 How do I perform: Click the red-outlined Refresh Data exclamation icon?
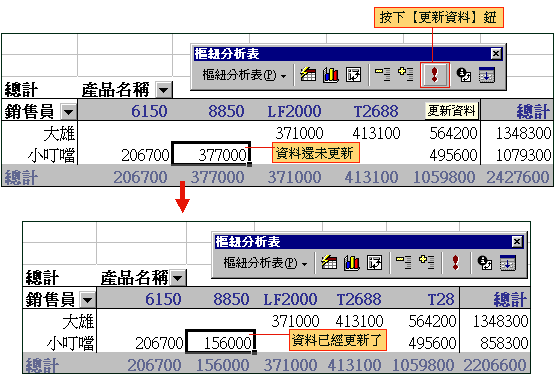click(434, 75)
